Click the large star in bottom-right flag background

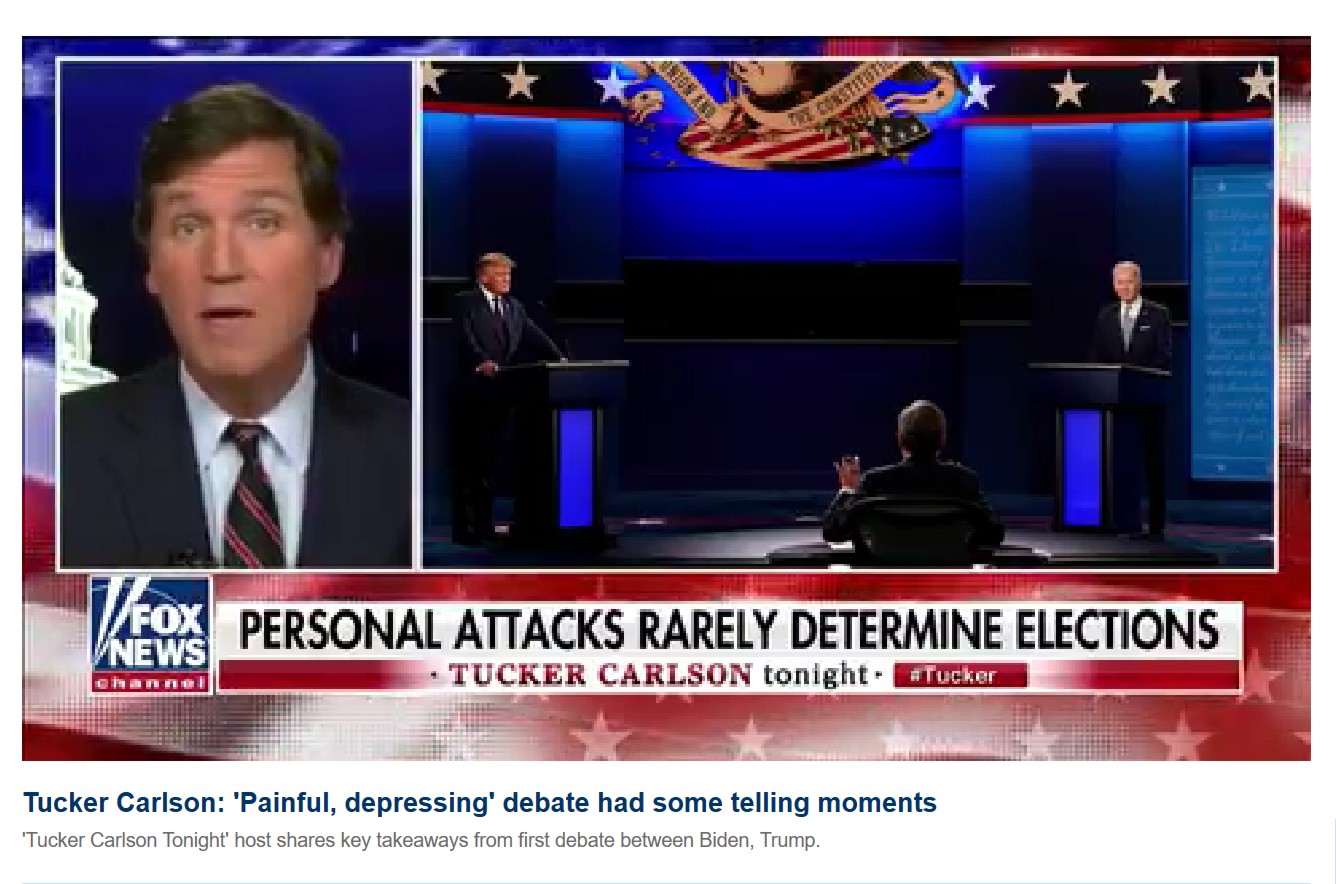[1183, 738]
